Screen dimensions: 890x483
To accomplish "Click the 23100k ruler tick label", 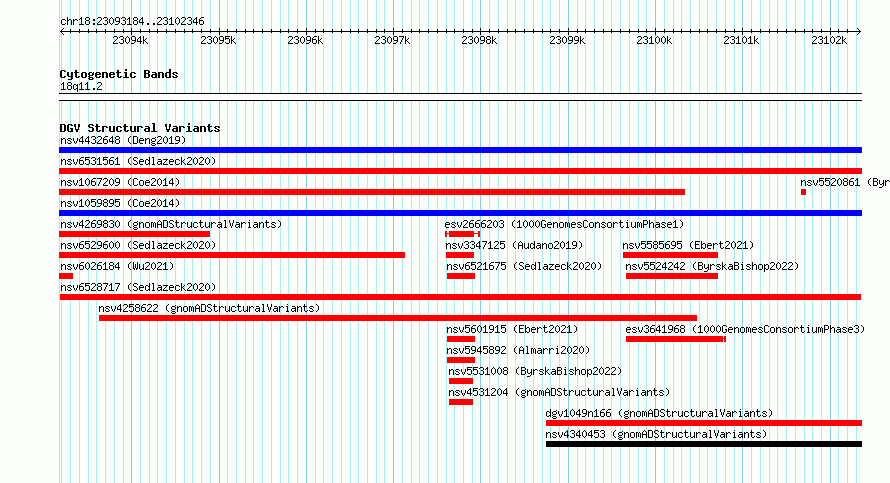I will [x=654, y=40].
